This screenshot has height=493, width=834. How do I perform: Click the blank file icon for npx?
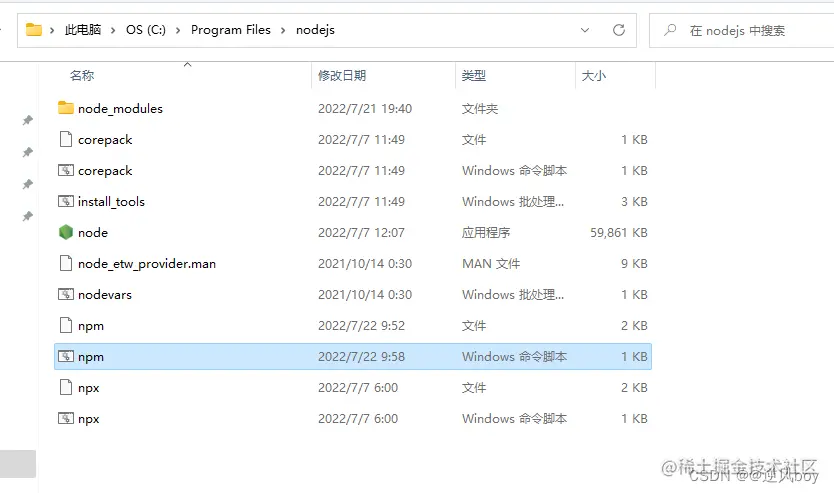point(65,387)
